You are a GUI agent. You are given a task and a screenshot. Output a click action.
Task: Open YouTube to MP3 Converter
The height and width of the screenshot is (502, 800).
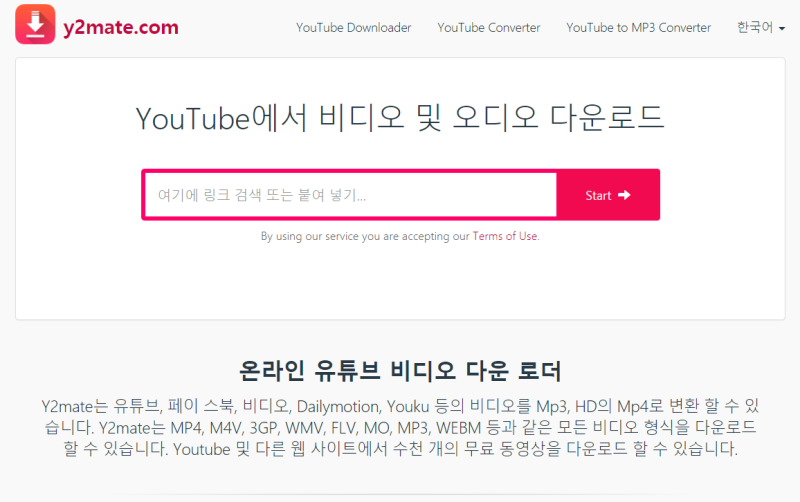tap(638, 28)
